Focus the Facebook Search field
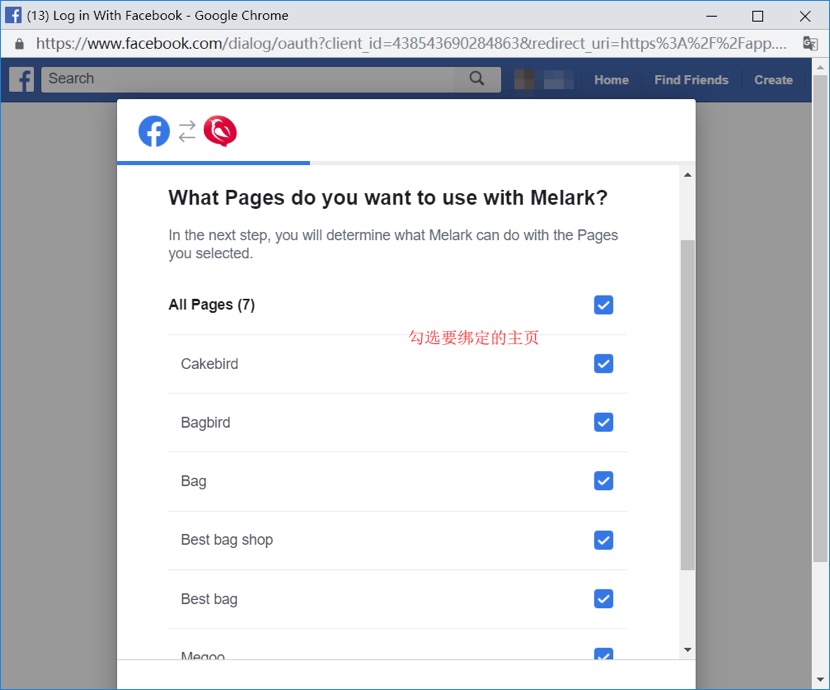 click(271, 79)
